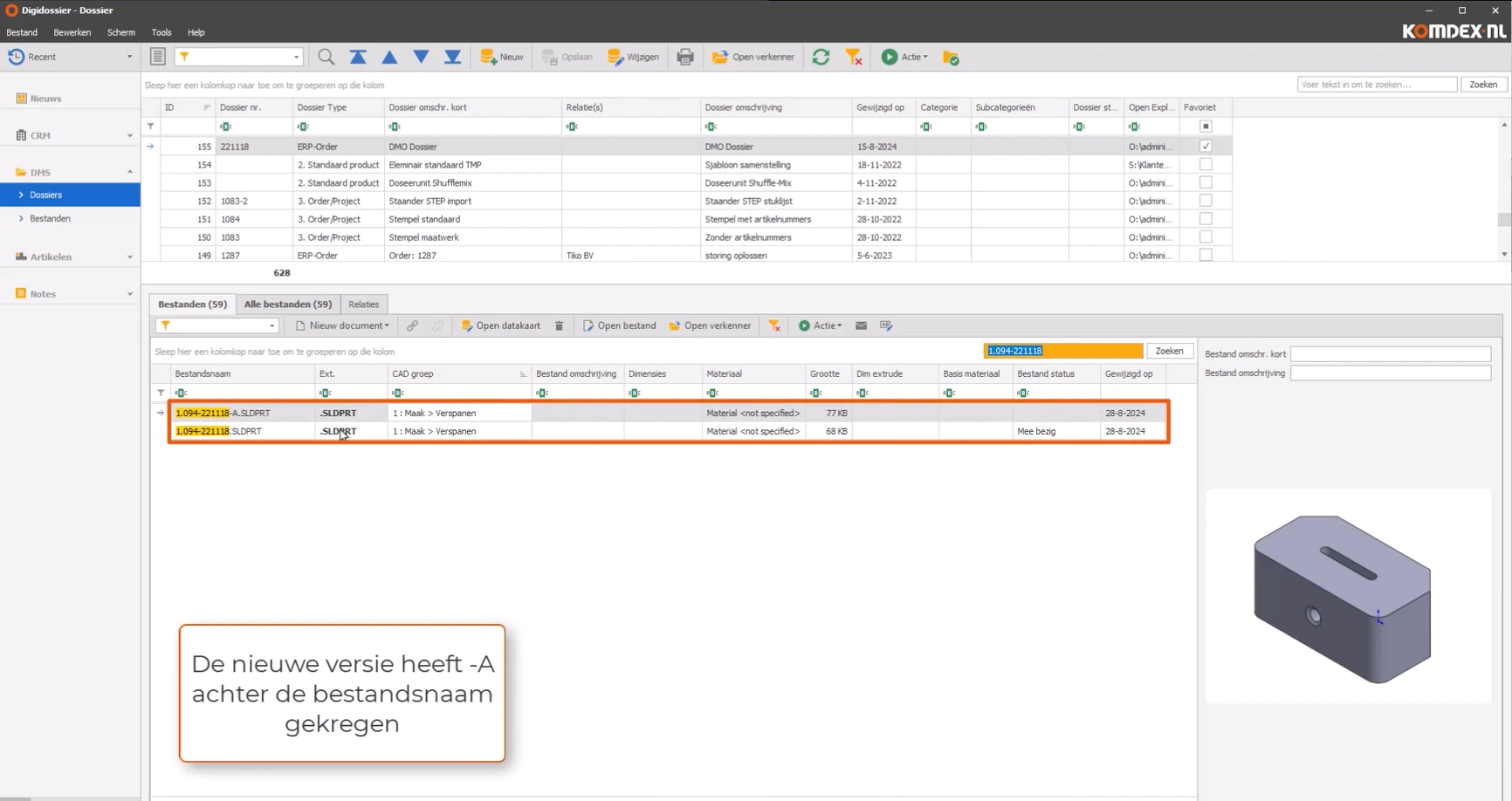Delete file using trash icon

pyautogui.click(x=560, y=325)
